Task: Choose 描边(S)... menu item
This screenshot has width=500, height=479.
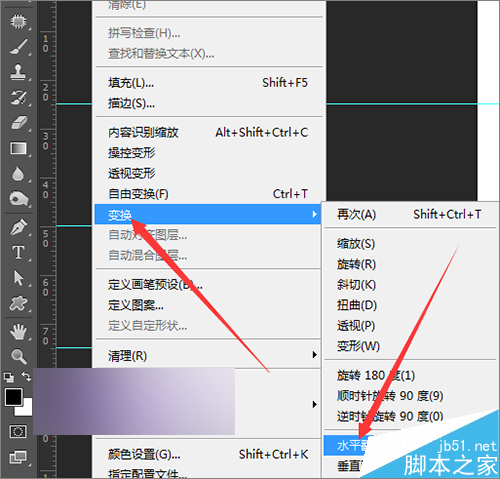Action: coord(209,104)
